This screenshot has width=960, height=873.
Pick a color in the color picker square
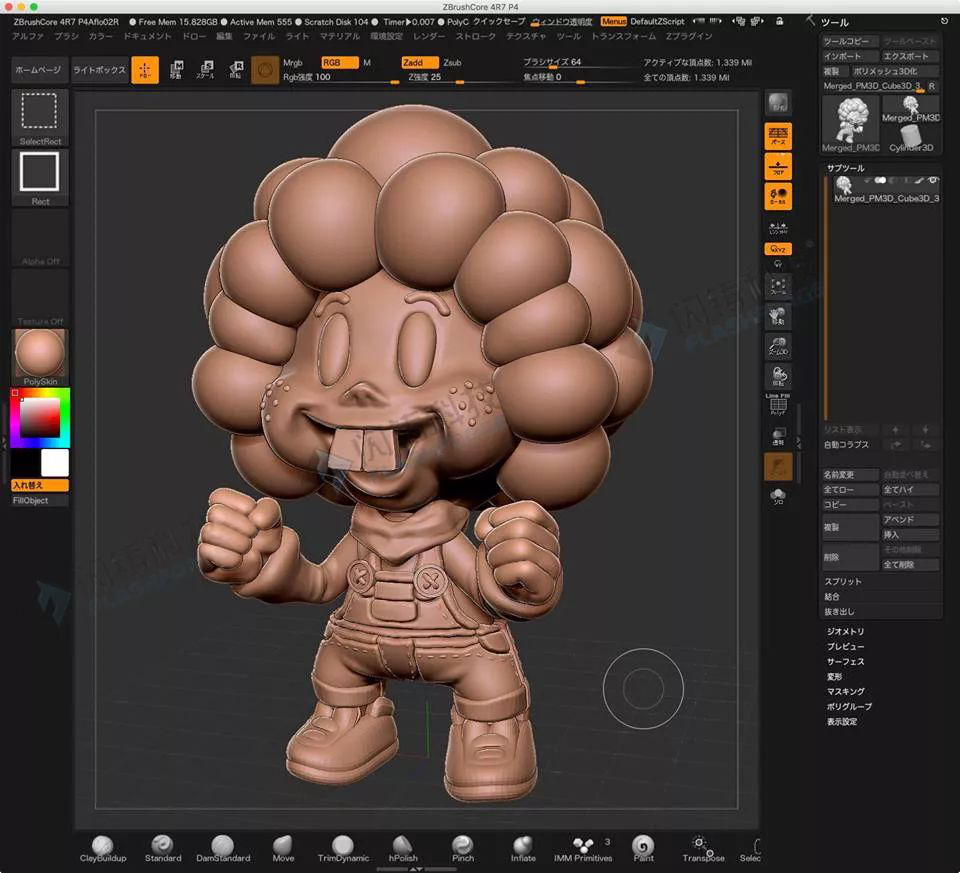click(x=40, y=417)
